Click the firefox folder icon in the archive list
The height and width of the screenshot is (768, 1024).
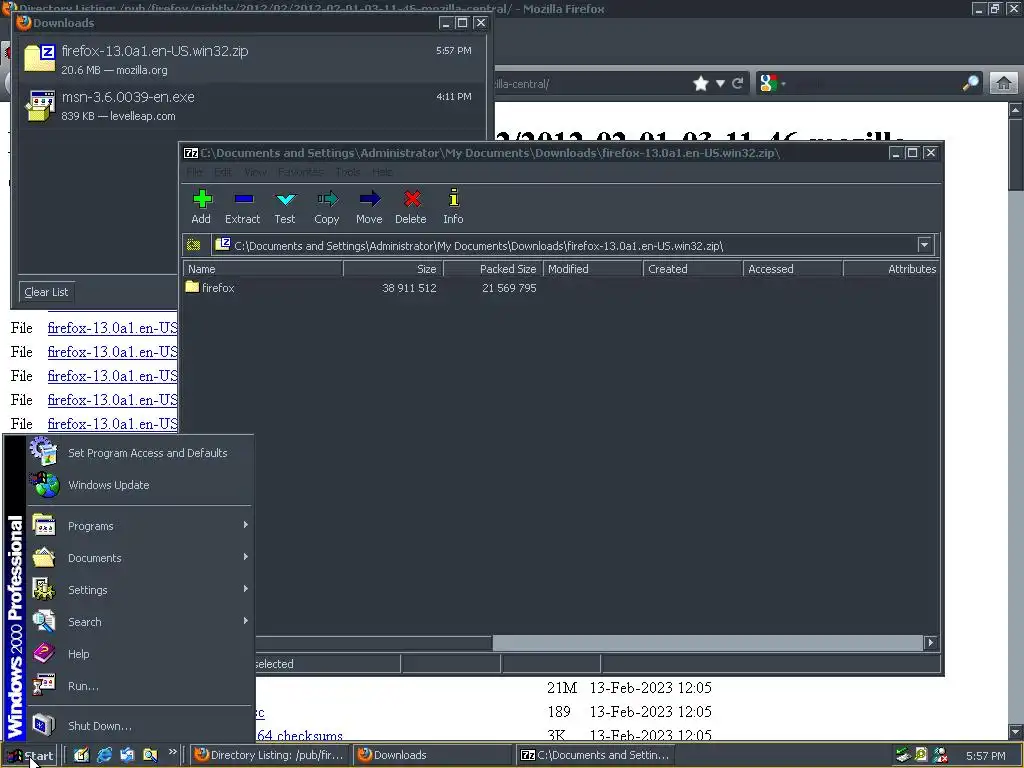pyautogui.click(x=192, y=287)
